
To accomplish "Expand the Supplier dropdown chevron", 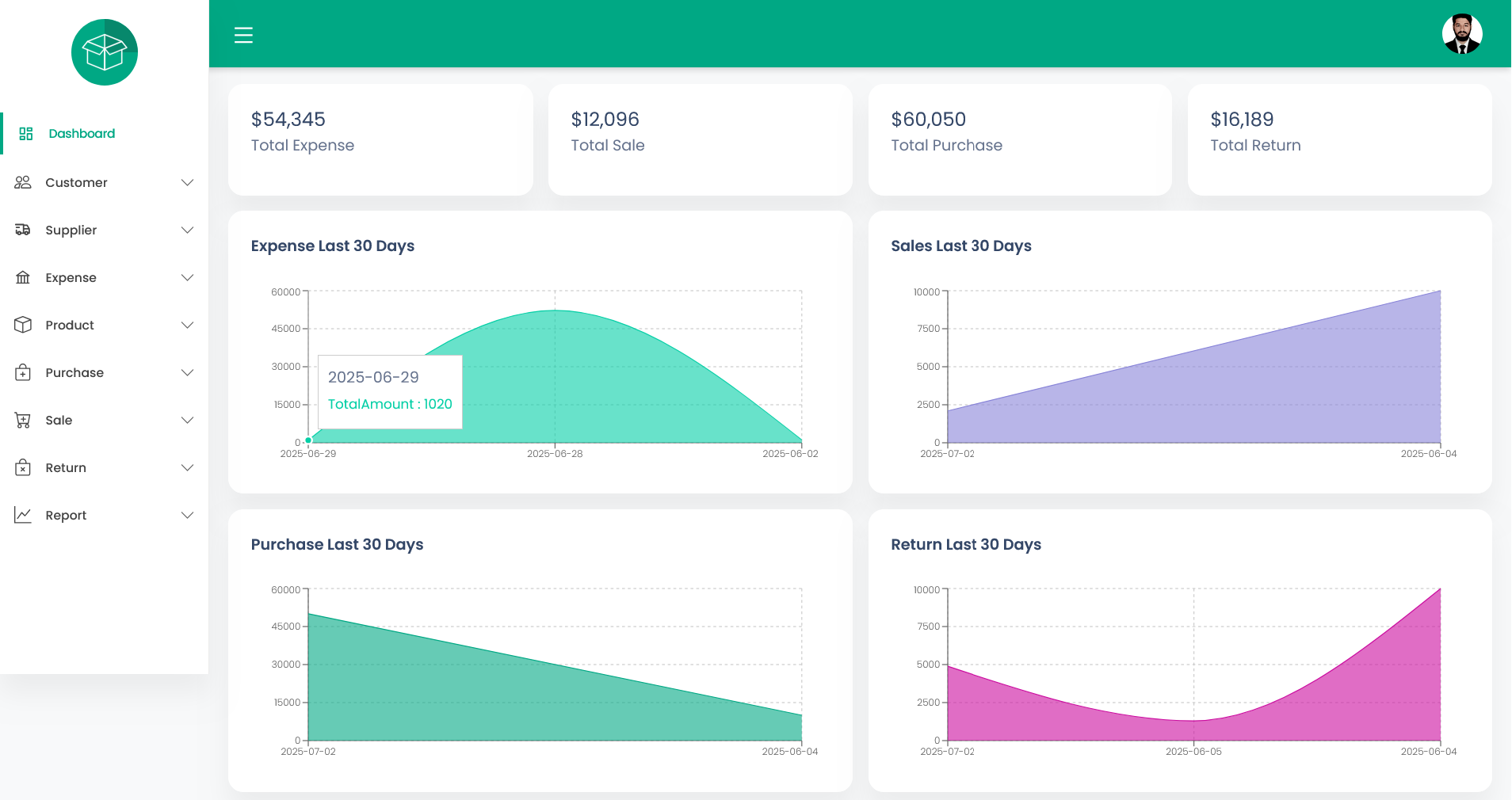I will [x=187, y=230].
